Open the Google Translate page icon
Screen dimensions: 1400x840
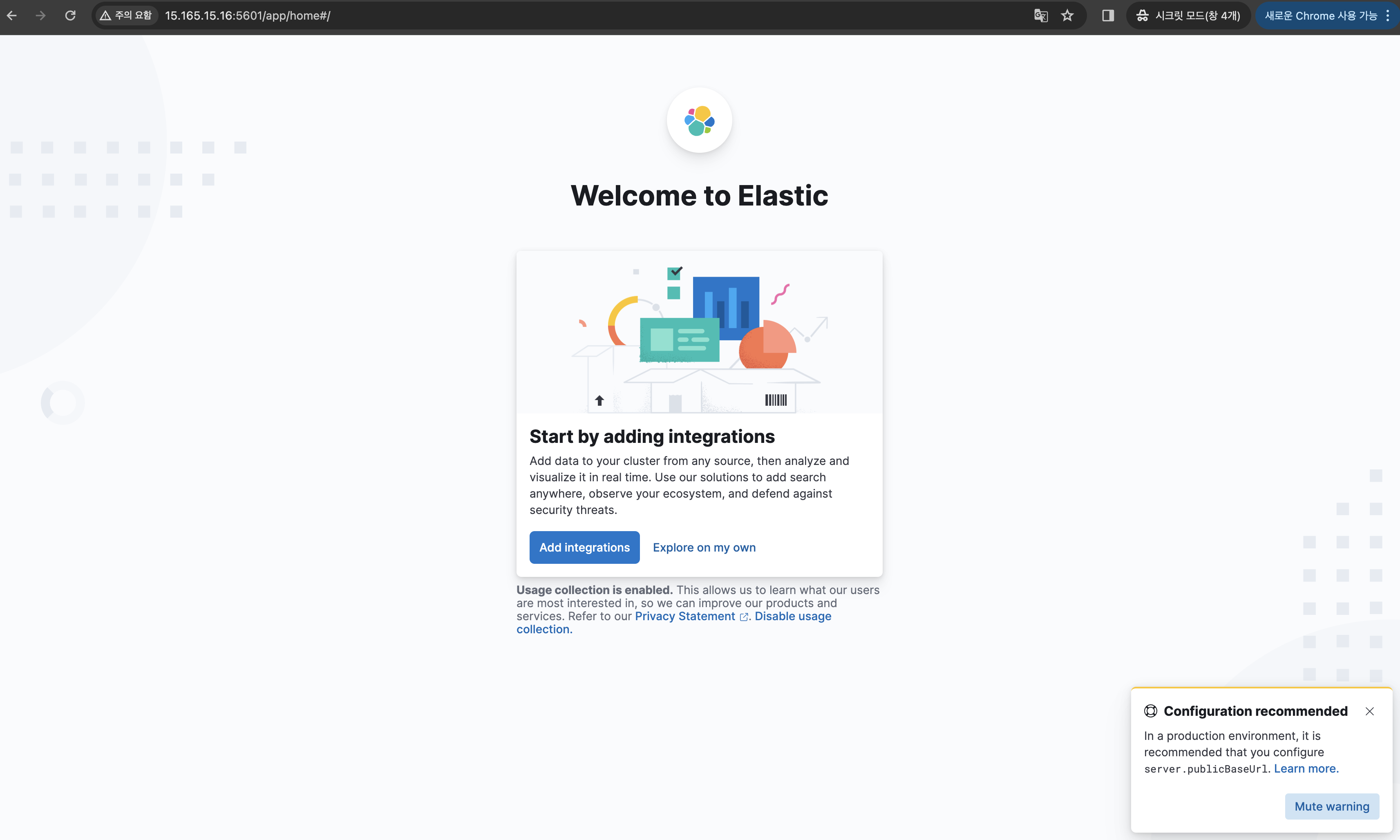pos(1040,16)
